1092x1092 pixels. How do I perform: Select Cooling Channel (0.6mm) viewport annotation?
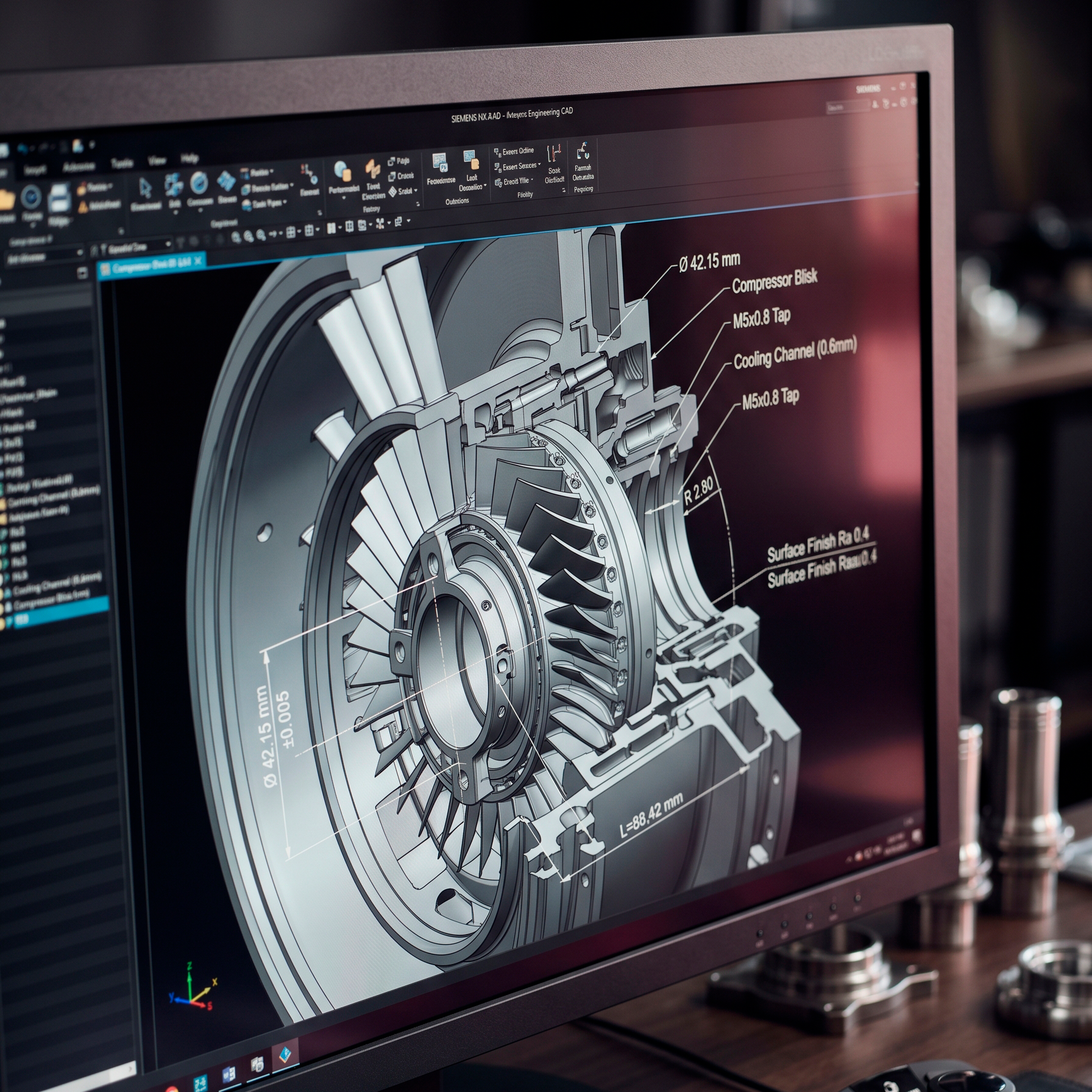click(795, 353)
